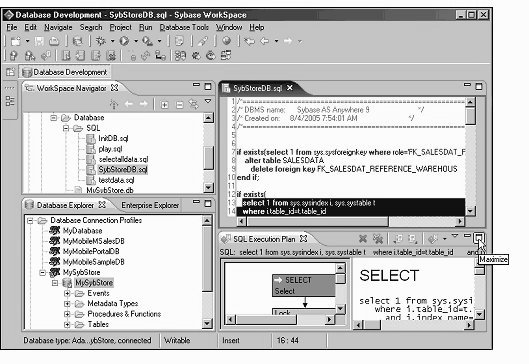Close the SybStoreDB.sql editor tab

coord(289,88)
